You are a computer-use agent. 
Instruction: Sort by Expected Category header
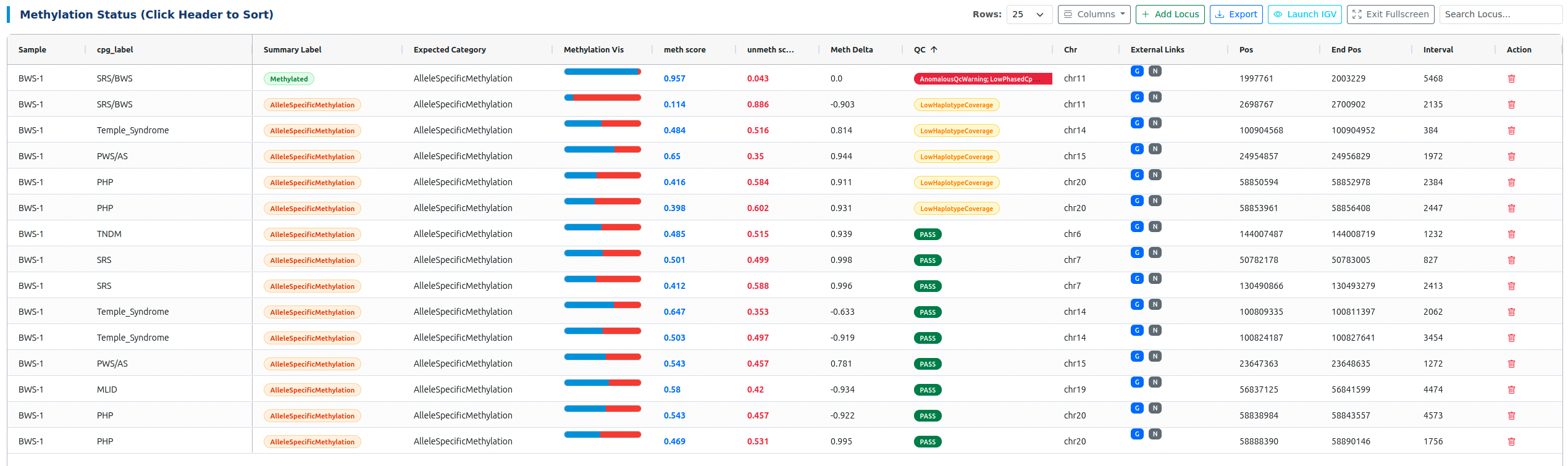450,49
